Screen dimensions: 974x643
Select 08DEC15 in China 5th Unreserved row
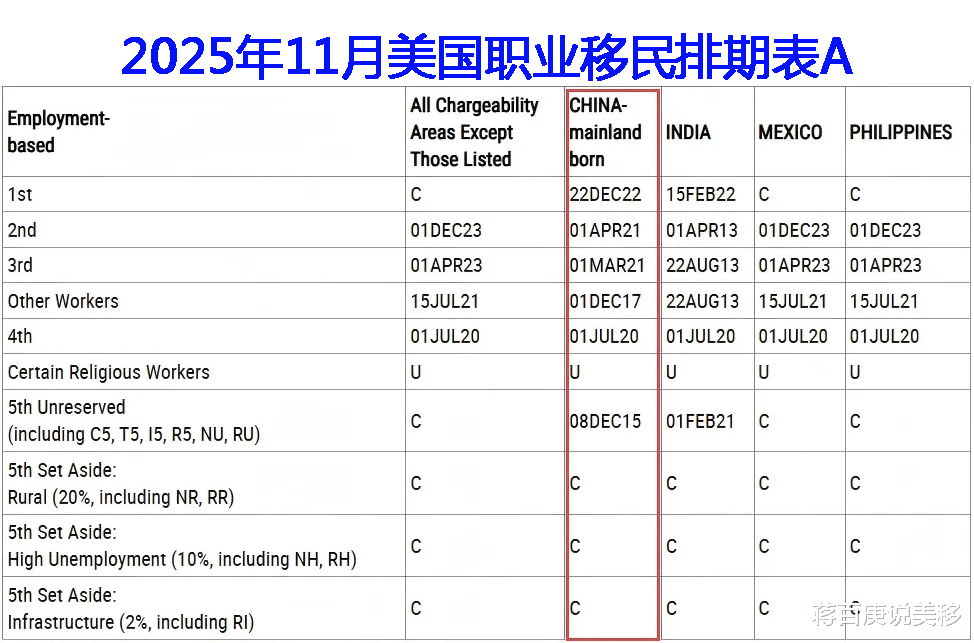[605, 421]
